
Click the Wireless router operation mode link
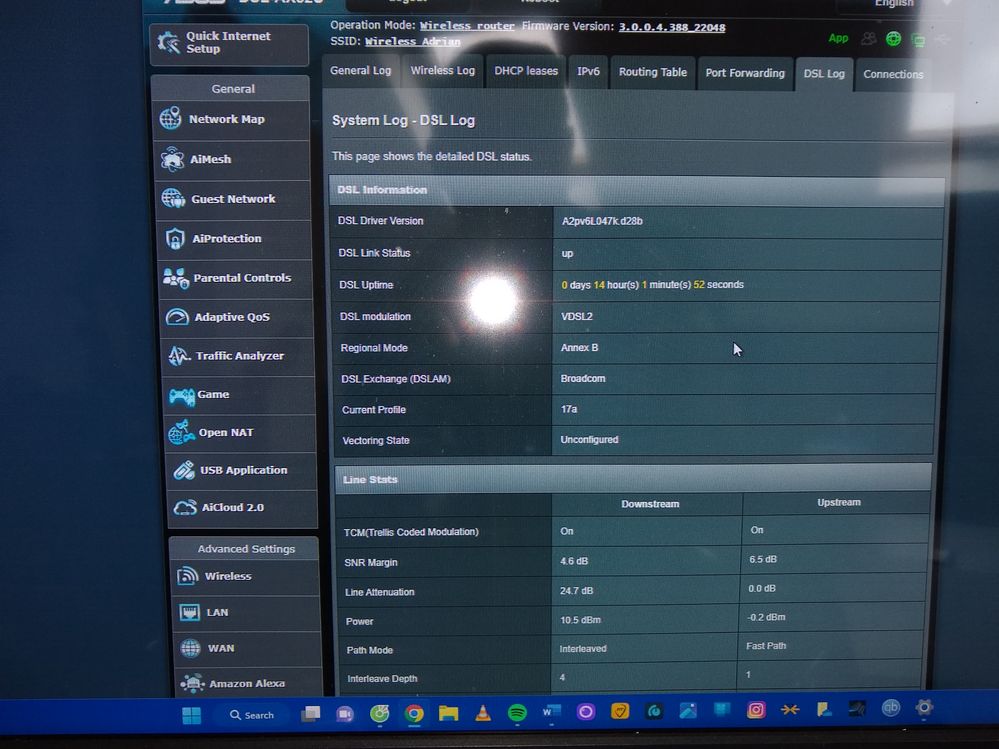(x=467, y=25)
